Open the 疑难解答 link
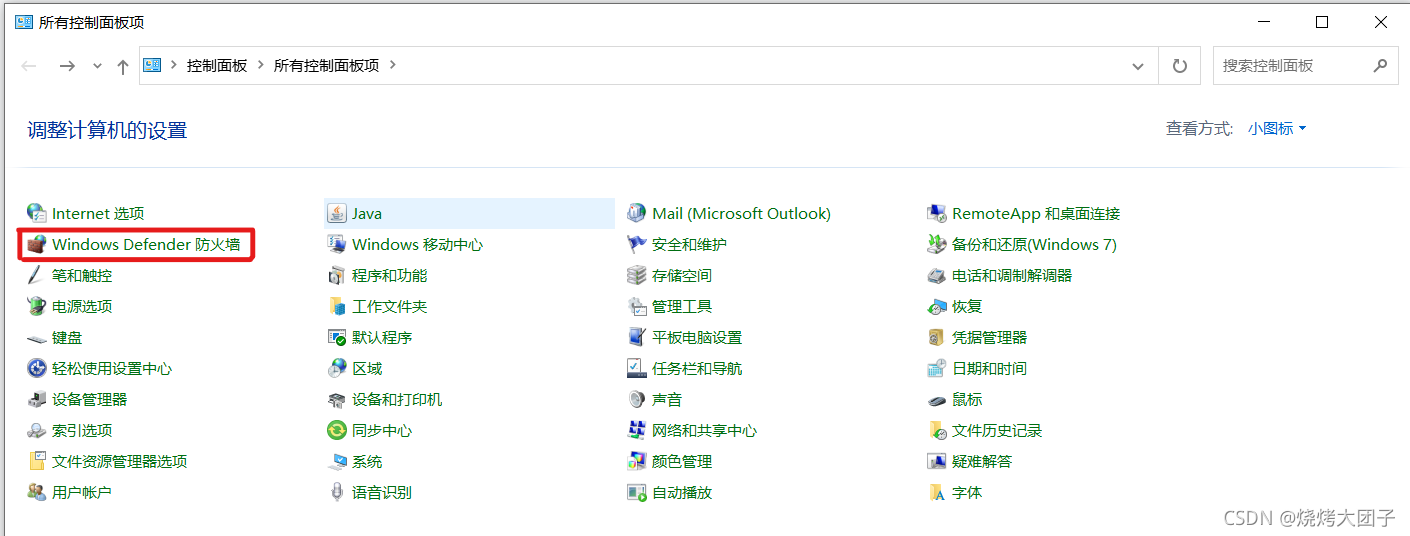The height and width of the screenshot is (536, 1410). tap(982, 462)
